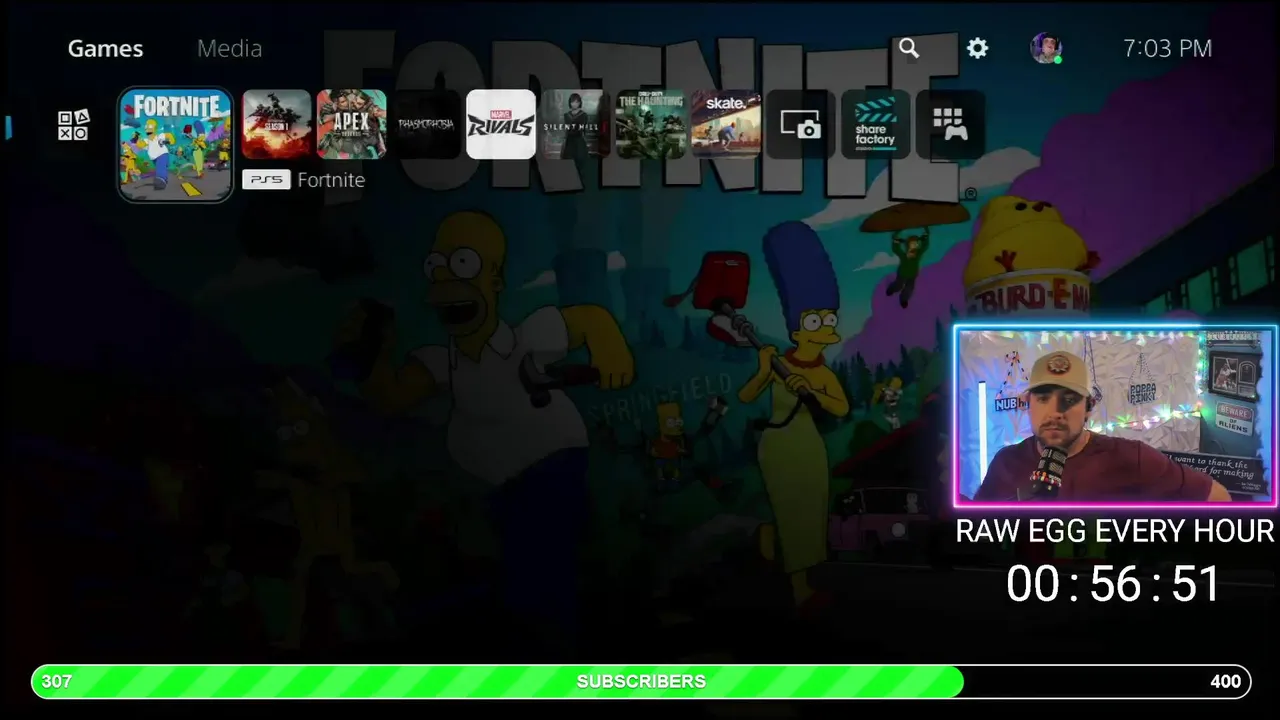Click the 307 subscriber count

click(57, 681)
